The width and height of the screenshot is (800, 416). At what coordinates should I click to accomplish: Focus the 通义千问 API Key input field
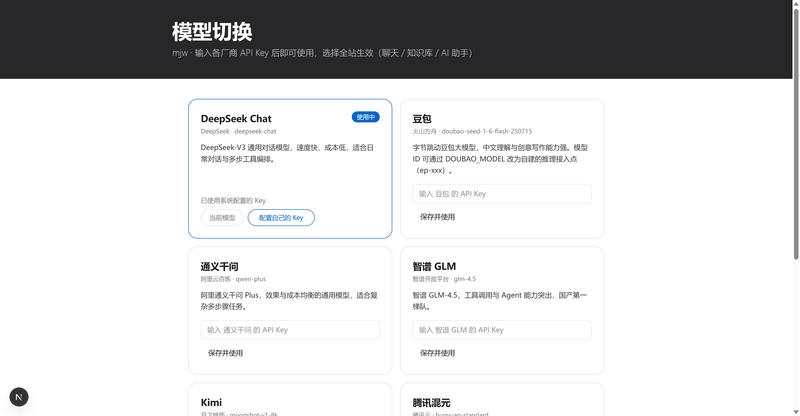coord(290,330)
